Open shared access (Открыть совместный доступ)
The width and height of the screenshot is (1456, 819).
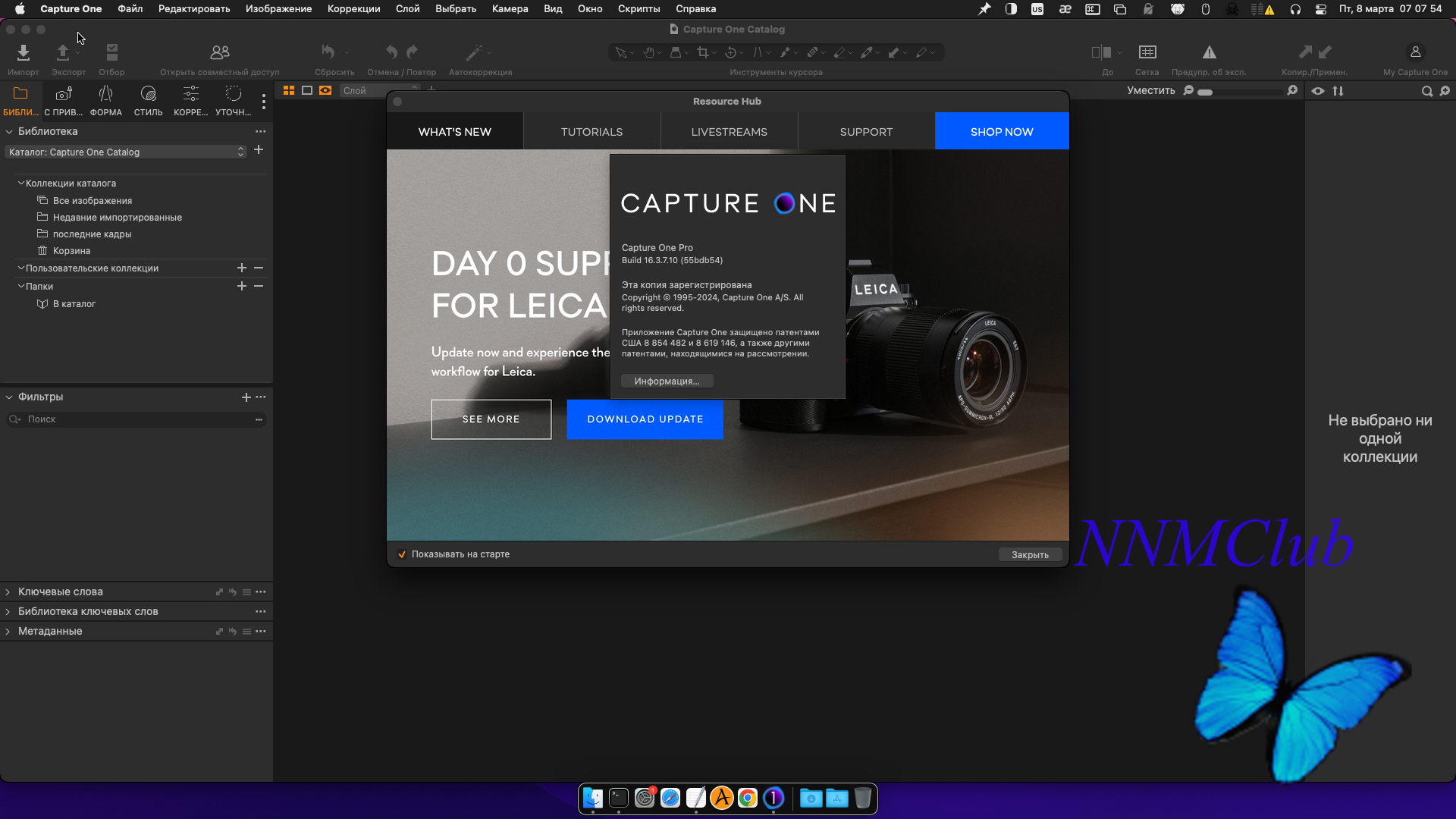pyautogui.click(x=220, y=52)
